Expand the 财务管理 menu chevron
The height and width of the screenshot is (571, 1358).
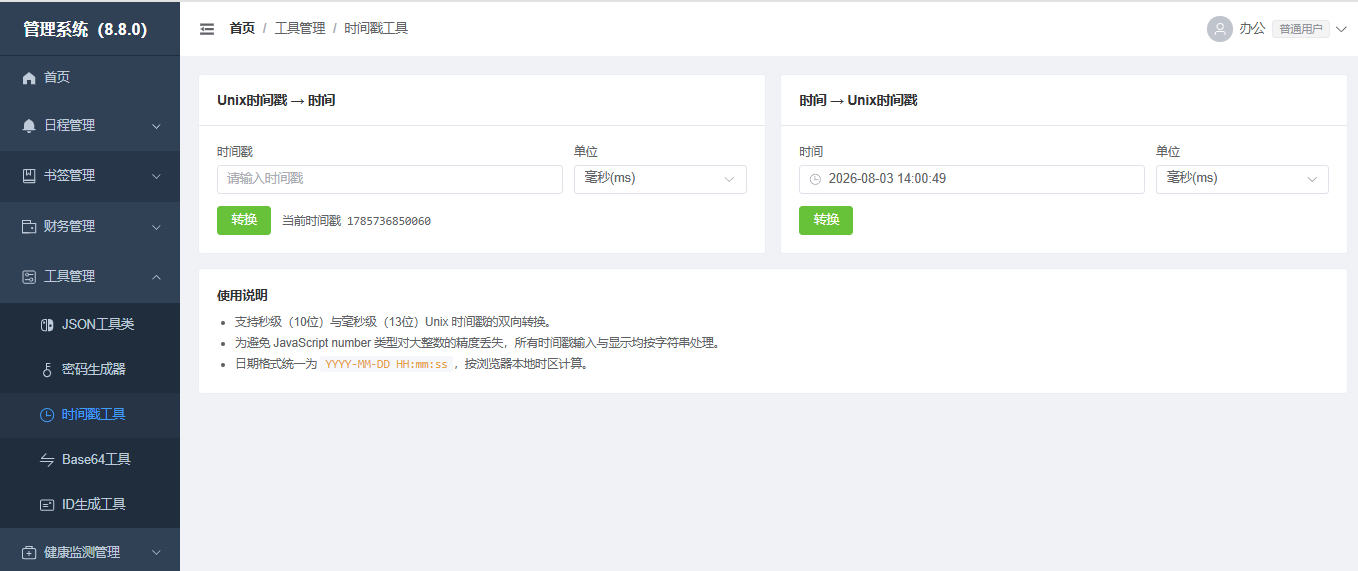[x=156, y=227]
